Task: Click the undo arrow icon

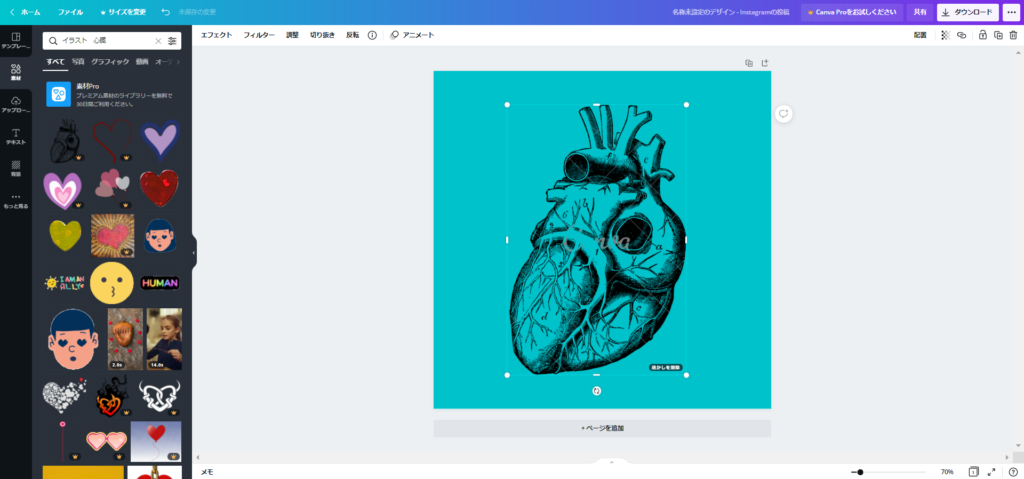Action: coord(165,12)
